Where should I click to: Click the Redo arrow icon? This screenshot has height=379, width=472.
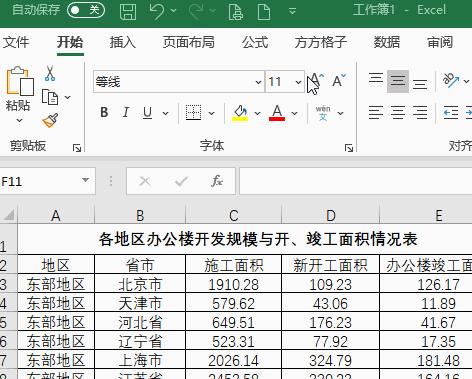[x=196, y=11]
